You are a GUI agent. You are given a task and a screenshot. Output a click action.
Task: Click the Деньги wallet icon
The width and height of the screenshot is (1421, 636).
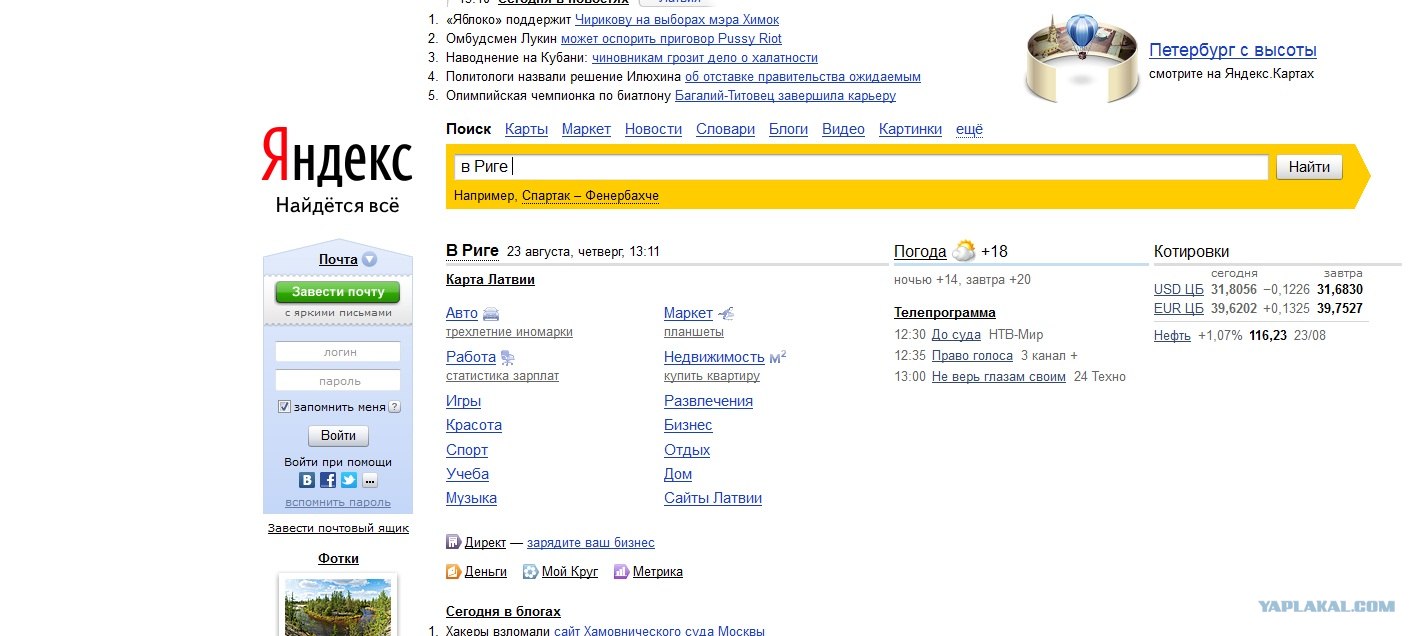tap(453, 572)
